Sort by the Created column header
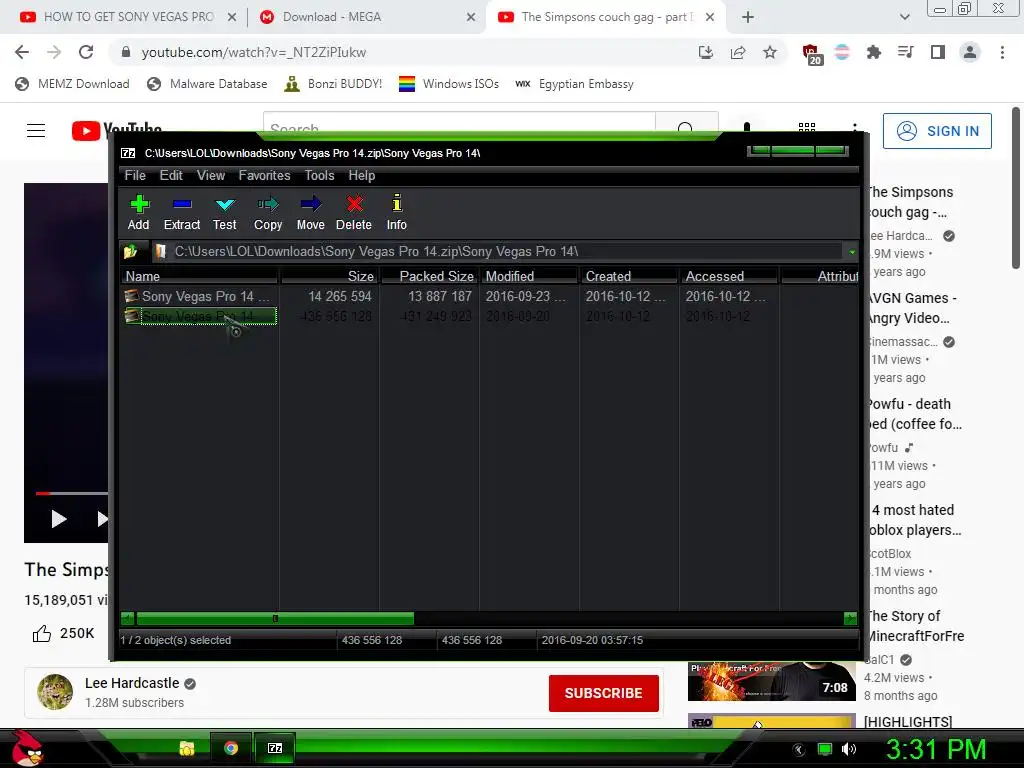 click(630, 276)
